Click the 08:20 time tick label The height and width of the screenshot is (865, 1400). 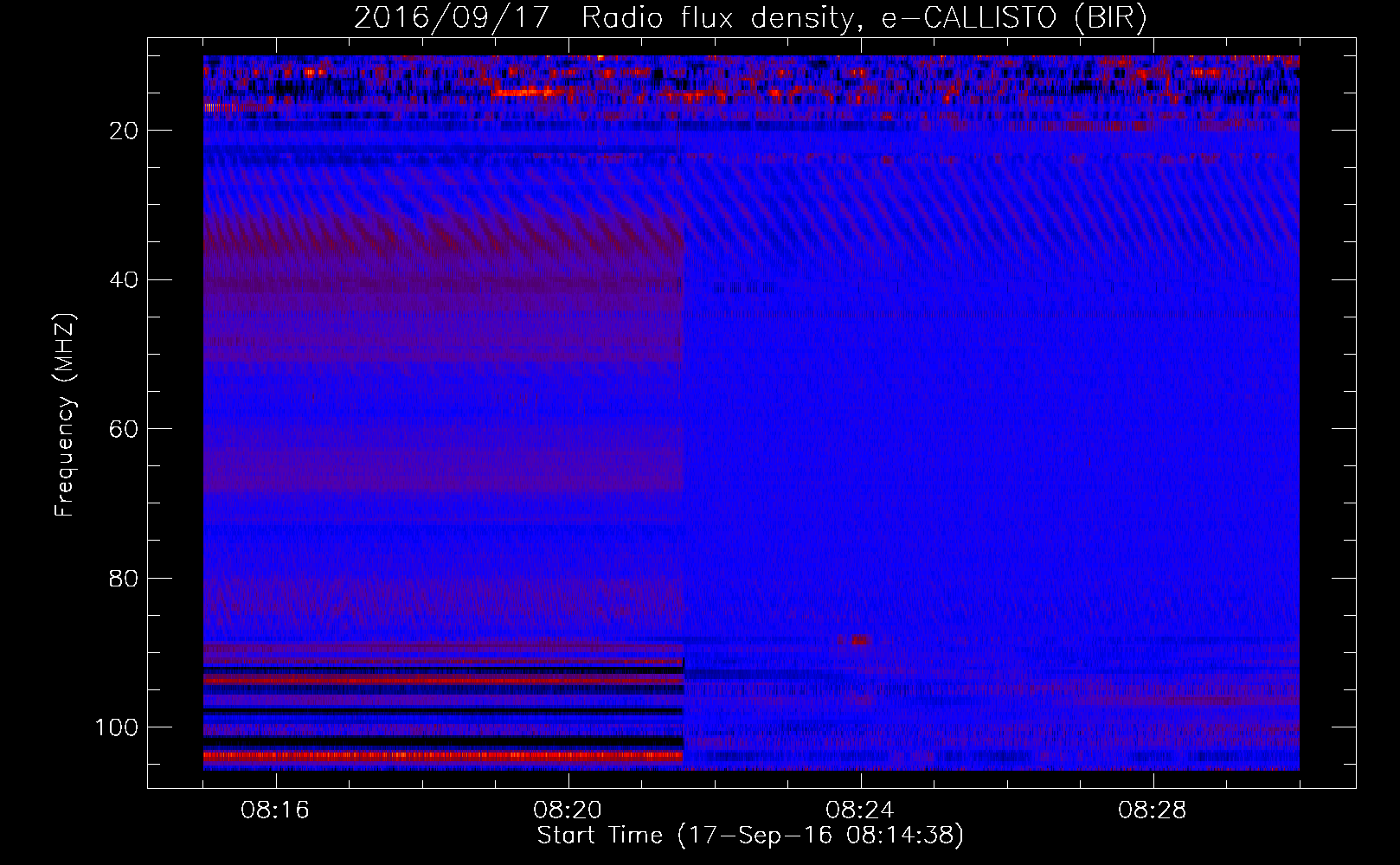click(568, 811)
